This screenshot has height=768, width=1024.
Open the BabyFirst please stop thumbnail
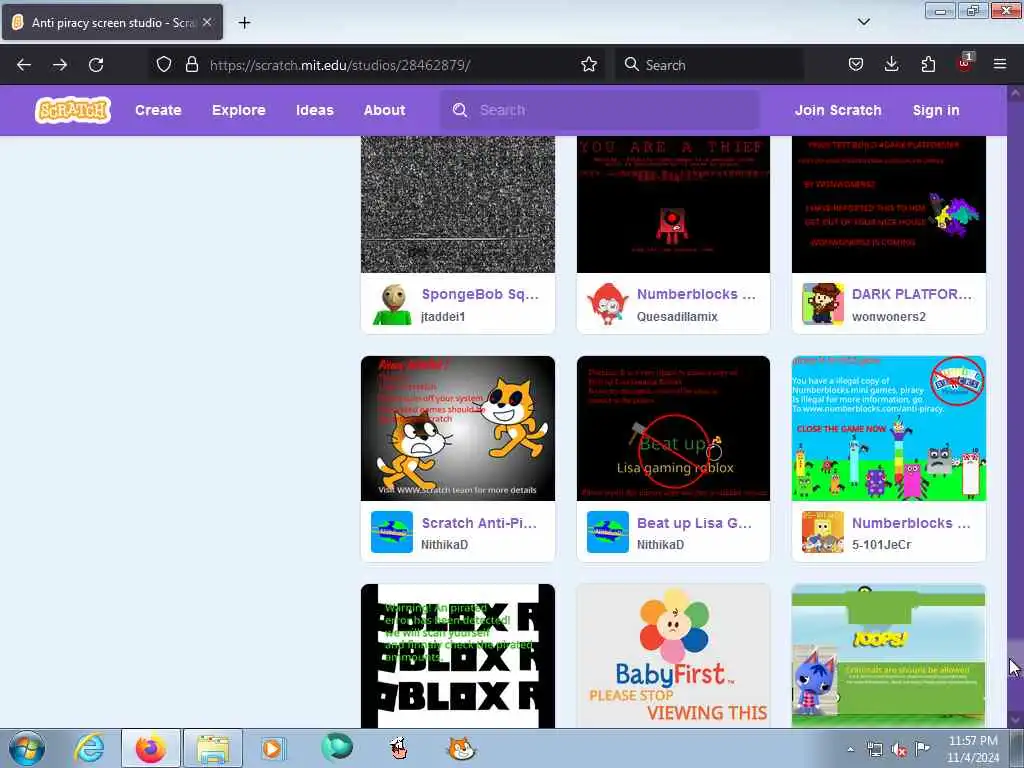click(673, 656)
